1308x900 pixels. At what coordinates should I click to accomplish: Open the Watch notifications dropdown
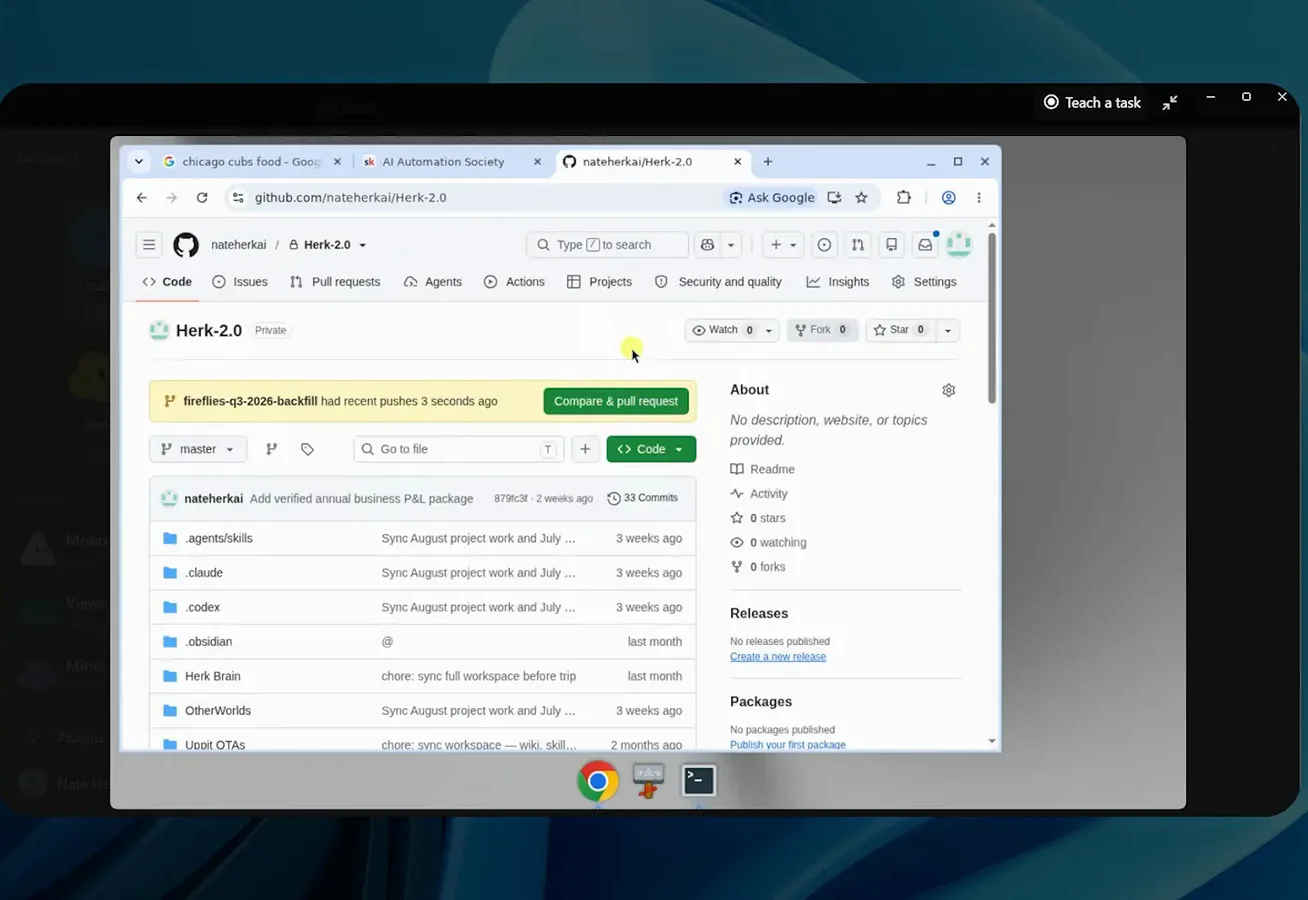731,330
